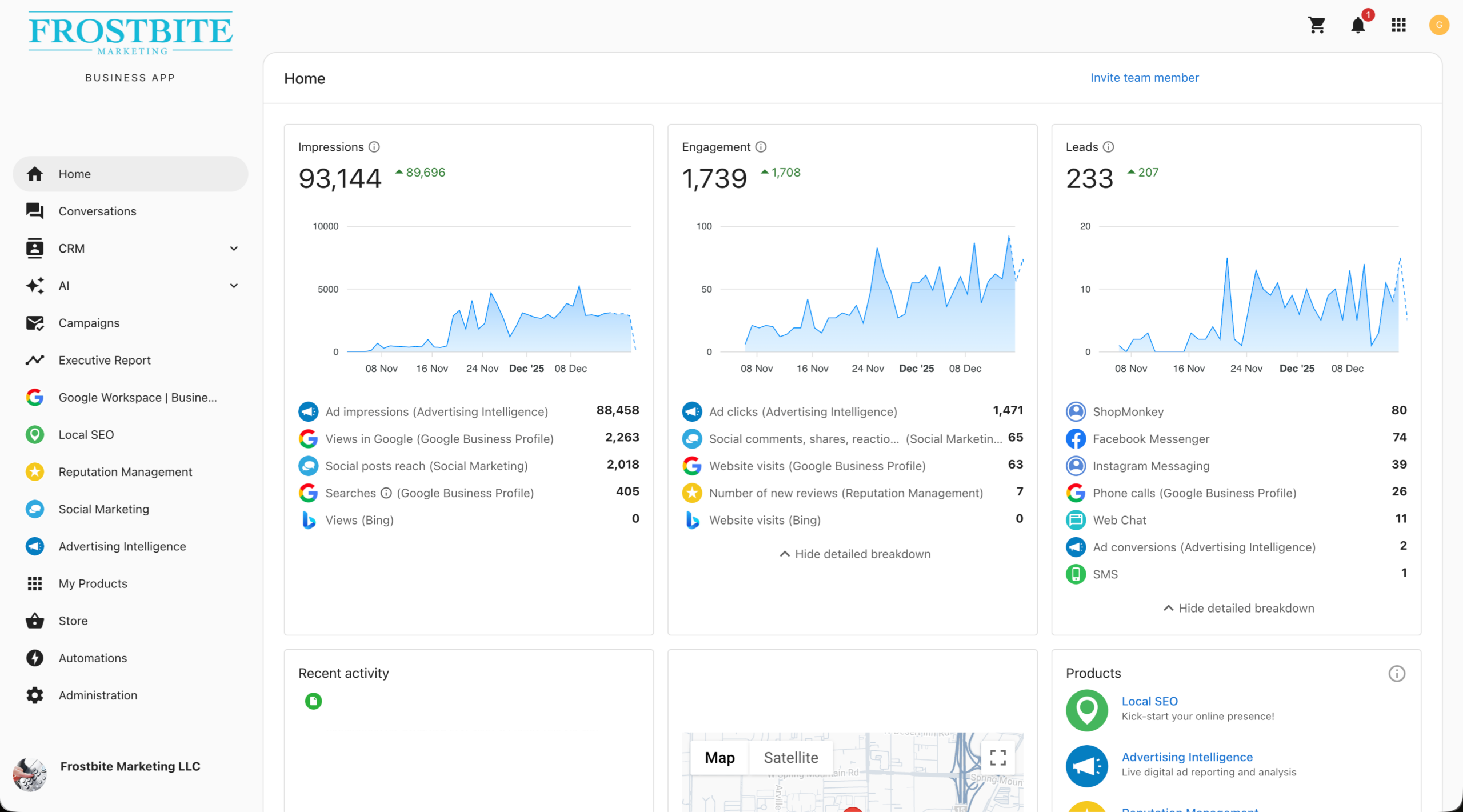
Task: Hide the detailed breakdown under Engagement
Action: click(x=855, y=554)
